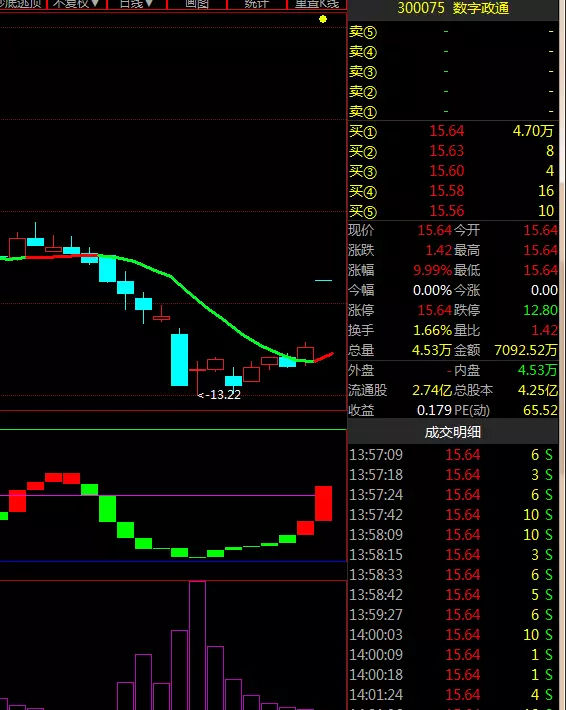This screenshot has height=710, width=566.
Task: Click the 买⑤ bid level icon
Action: tap(363, 211)
